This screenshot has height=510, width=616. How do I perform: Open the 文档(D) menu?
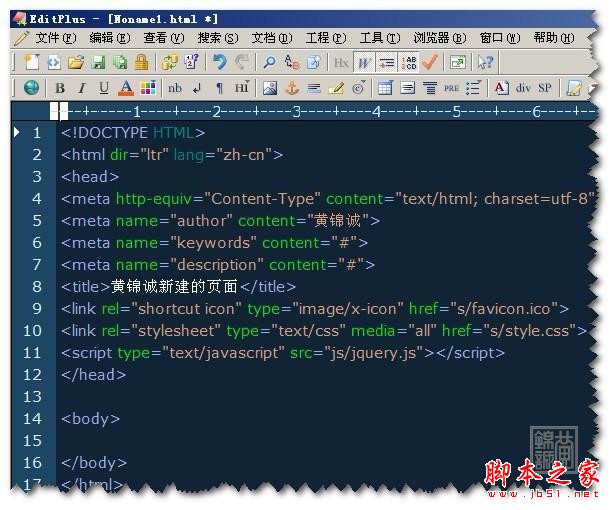pyautogui.click(x=272, y=38)
